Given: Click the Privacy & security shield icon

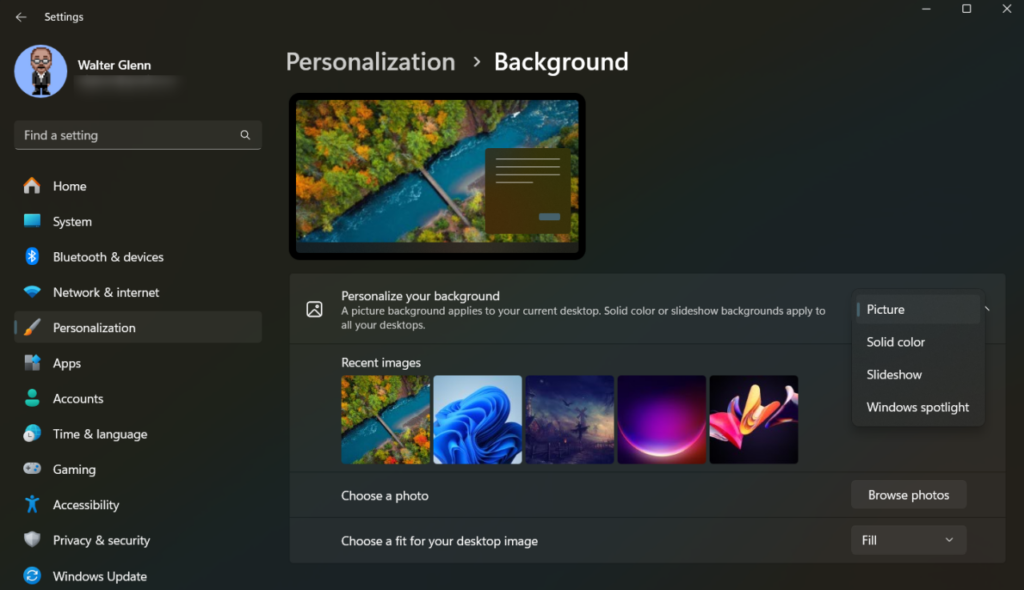Looking at the screenshot, I should (32, 540).
